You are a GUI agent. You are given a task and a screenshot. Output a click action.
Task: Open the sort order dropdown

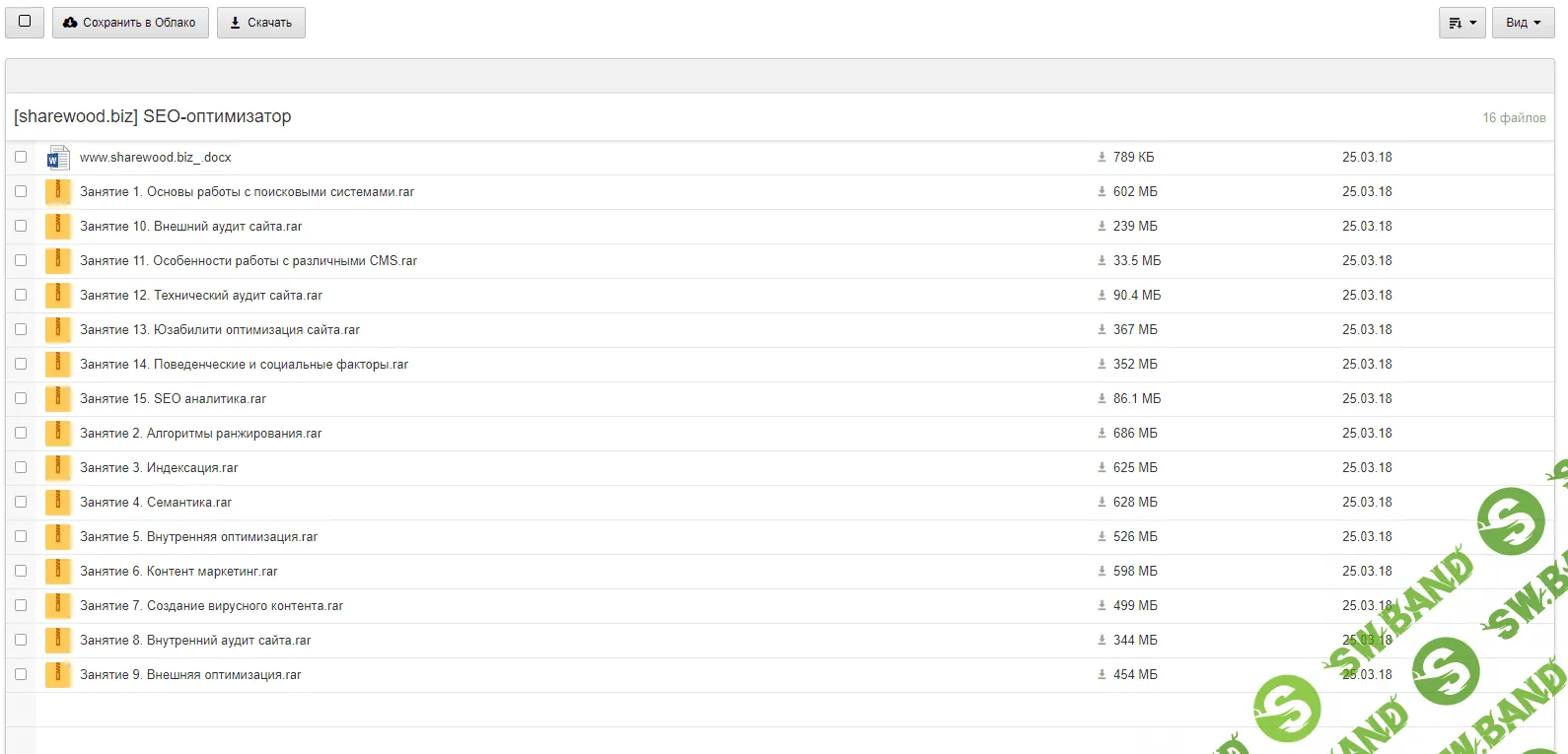1461,23
